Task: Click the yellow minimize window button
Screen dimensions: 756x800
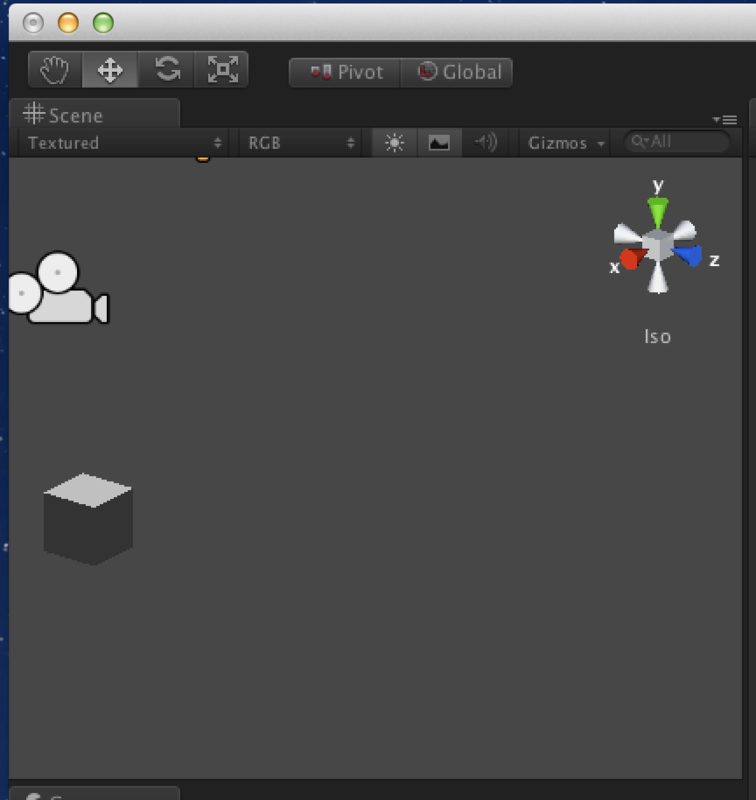Action: click(x=68, y=23)
